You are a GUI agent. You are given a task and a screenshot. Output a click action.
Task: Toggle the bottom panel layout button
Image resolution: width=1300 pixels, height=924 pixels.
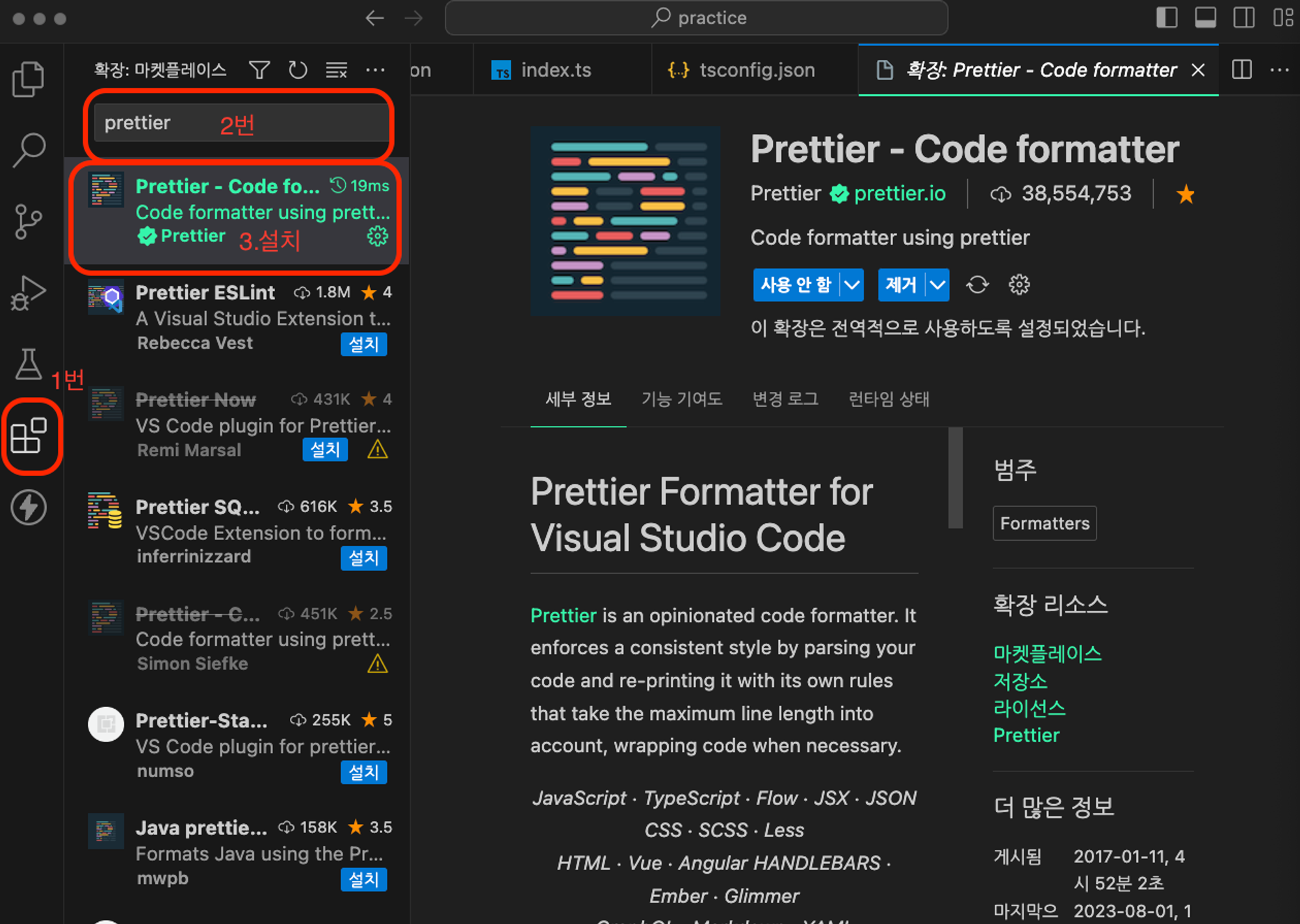1206,18
